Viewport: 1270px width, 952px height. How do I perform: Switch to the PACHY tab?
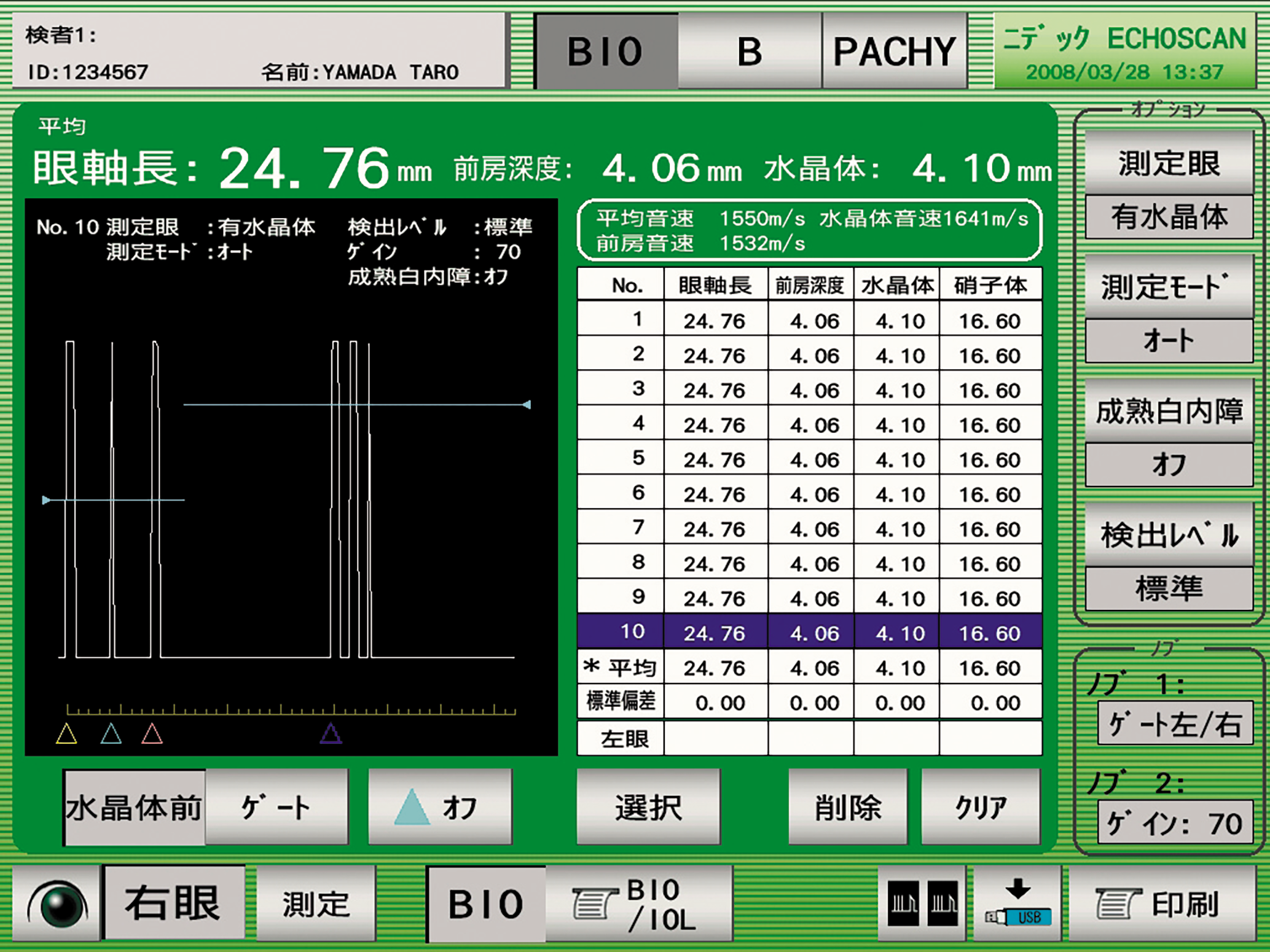pyautogui.click(x=894, y=51)
